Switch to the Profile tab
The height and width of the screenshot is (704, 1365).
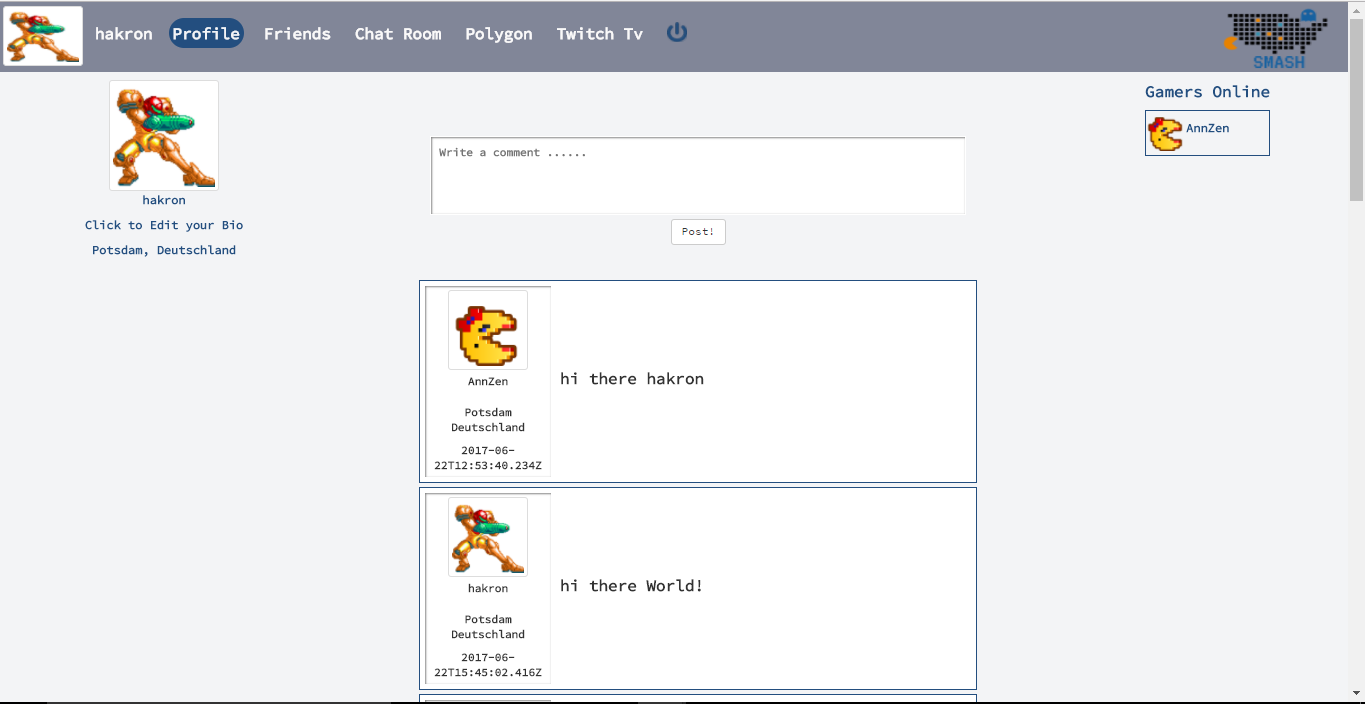point(206,32)
